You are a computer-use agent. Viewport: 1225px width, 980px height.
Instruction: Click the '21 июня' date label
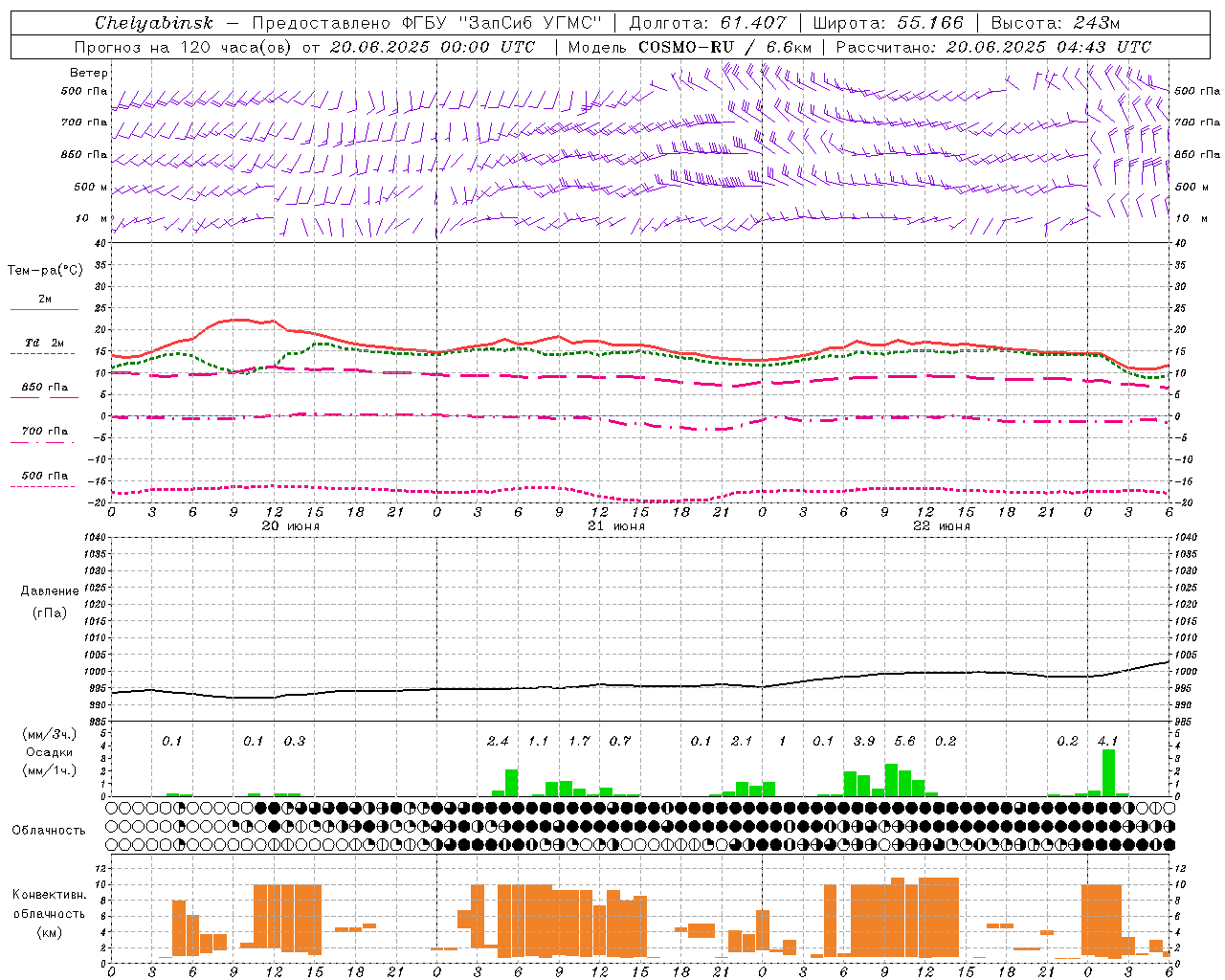616,526
